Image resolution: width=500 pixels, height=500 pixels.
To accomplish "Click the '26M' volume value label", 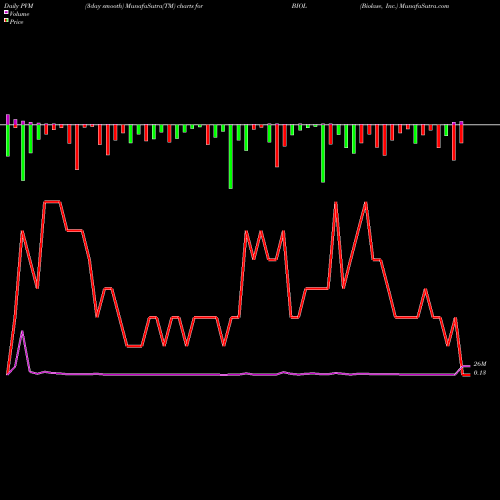I will tap(480, 364).
